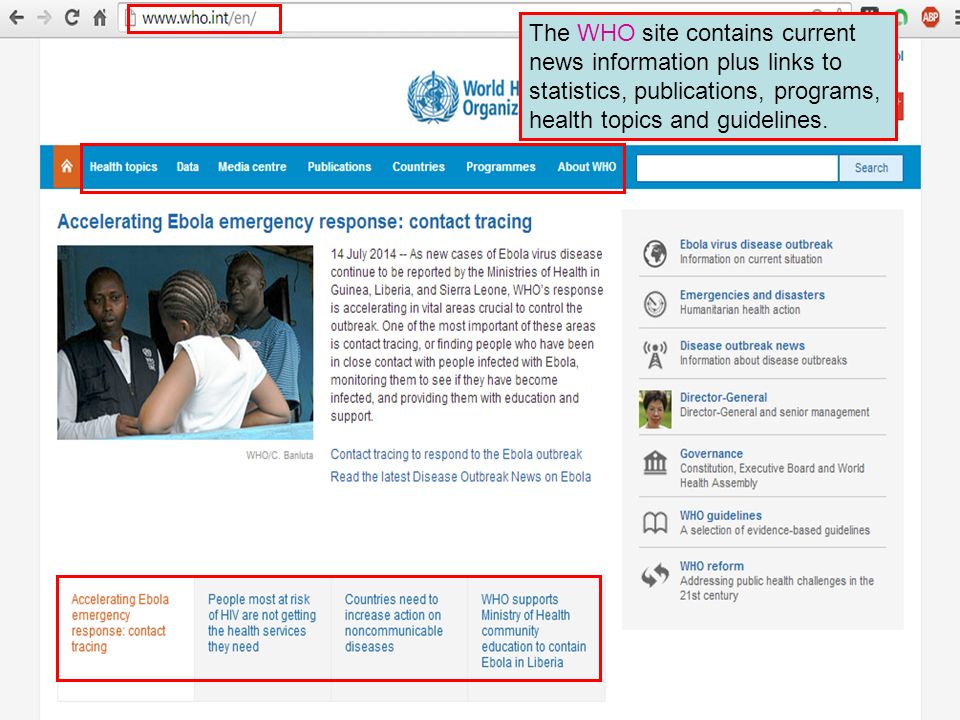
Task: Click the open book icon beside WHO guidelines
Action: pyautogui.click(x=655, y=523)
